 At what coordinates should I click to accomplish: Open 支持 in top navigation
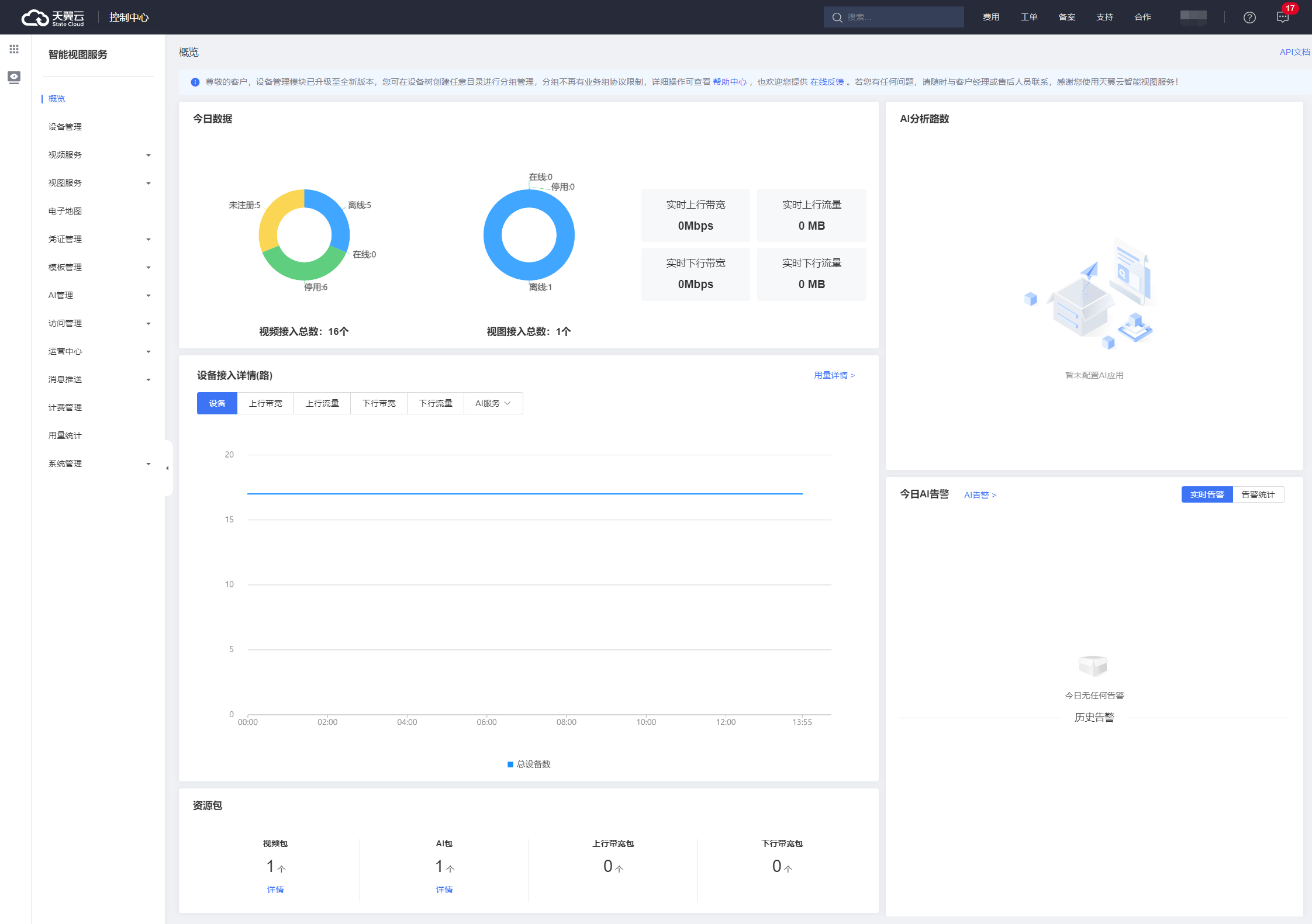pyautogui.click(x=1105, y=18)
